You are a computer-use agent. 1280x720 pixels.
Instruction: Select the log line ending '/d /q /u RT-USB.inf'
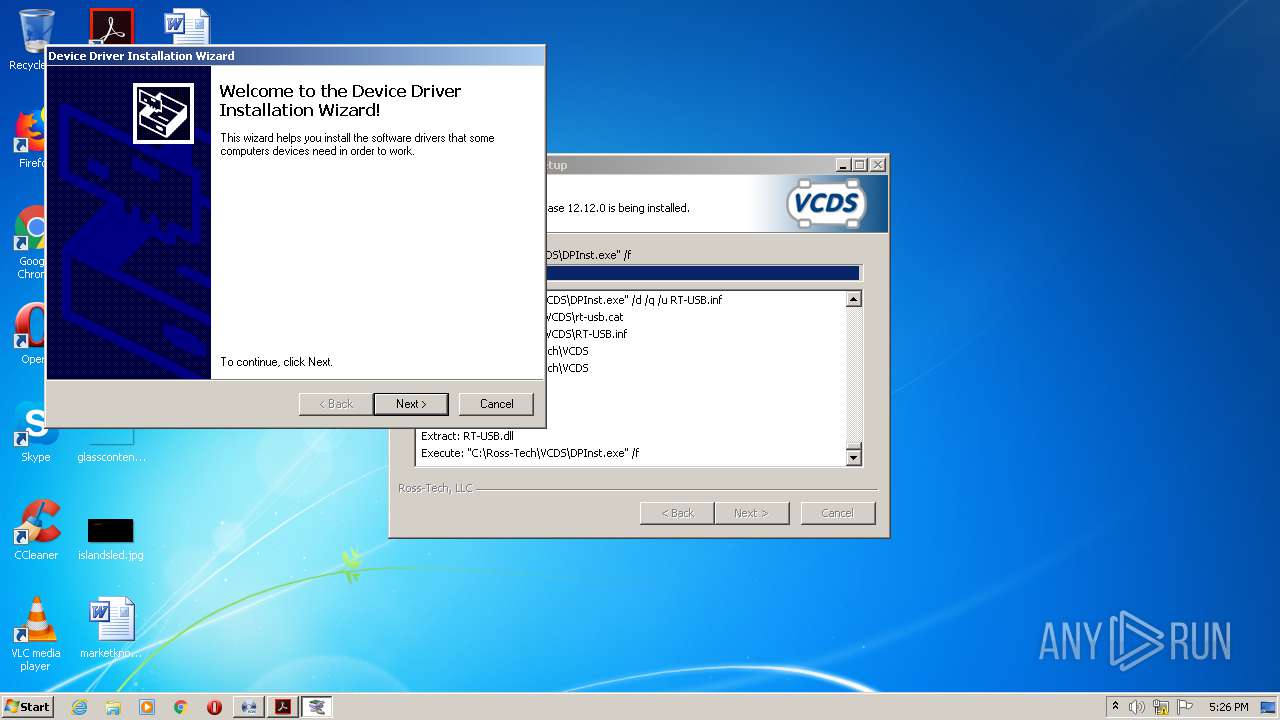(x=633, y=300)
